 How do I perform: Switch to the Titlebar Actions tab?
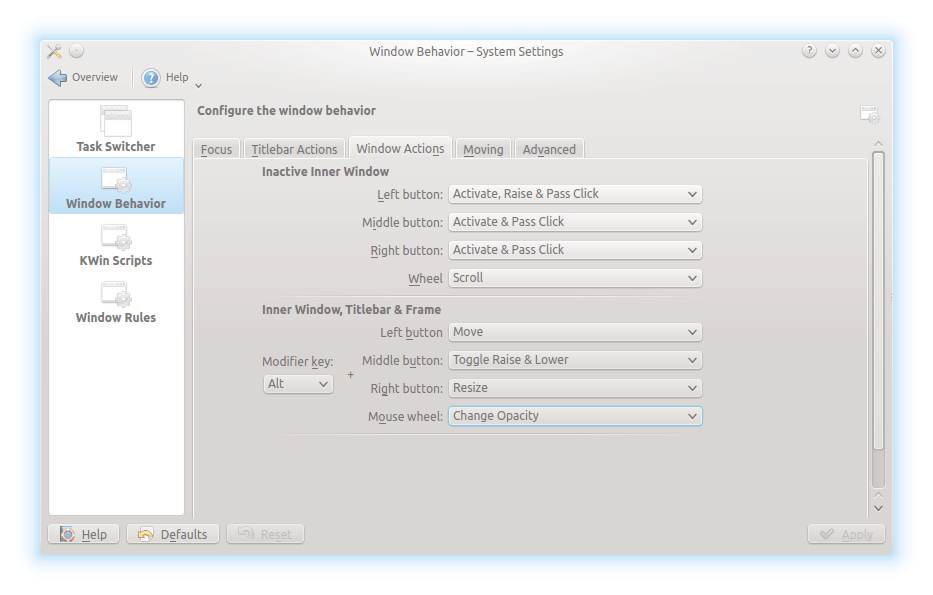click(294, 149)
